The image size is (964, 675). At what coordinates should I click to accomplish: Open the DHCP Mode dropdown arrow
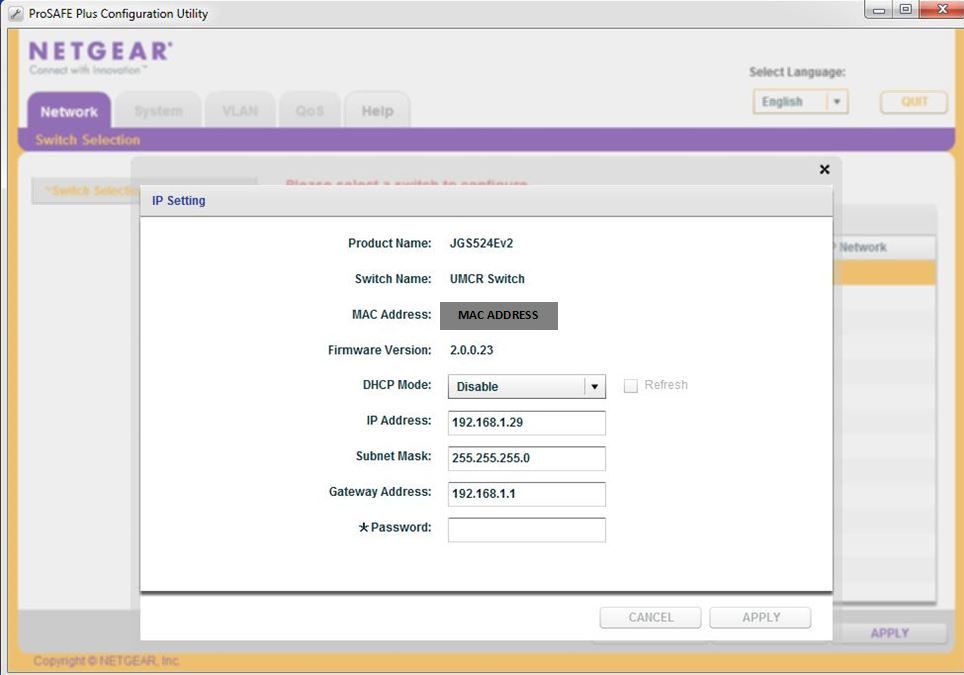[x=594, y=387]
